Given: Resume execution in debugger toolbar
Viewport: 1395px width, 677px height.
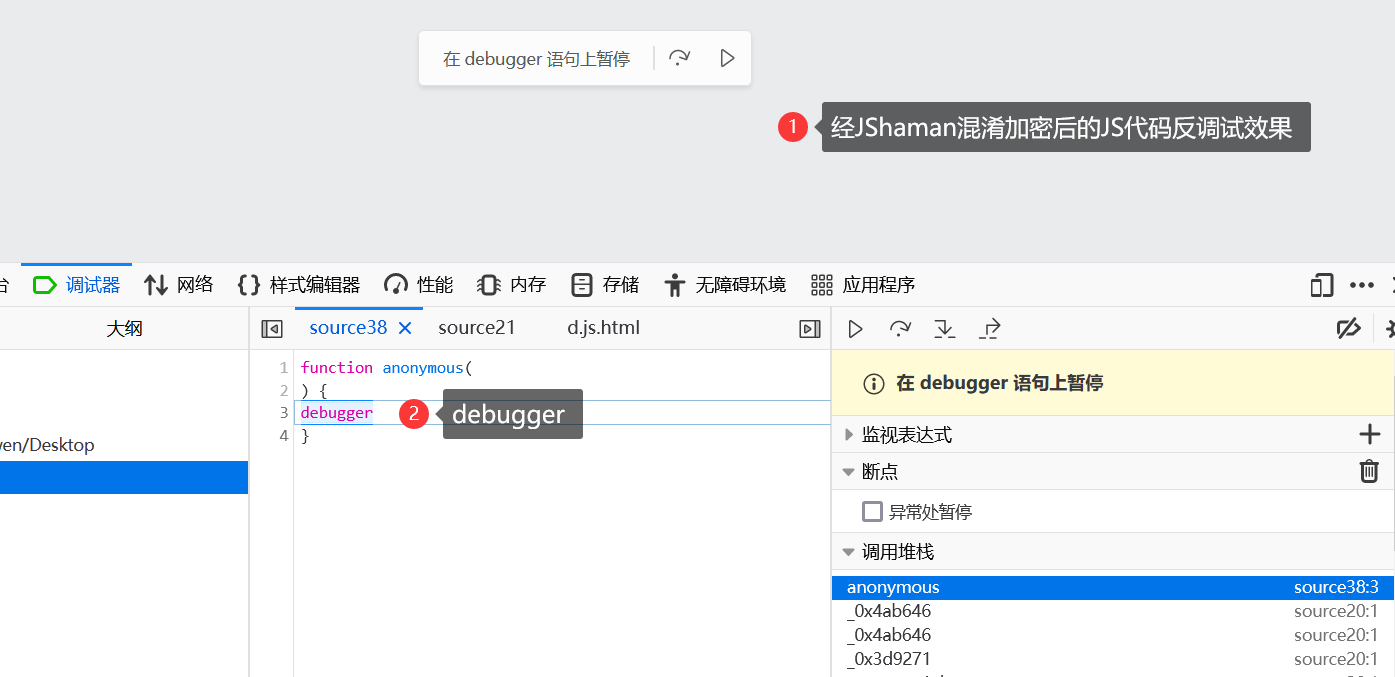Looking at the screenshot, I should pos(855,329).
